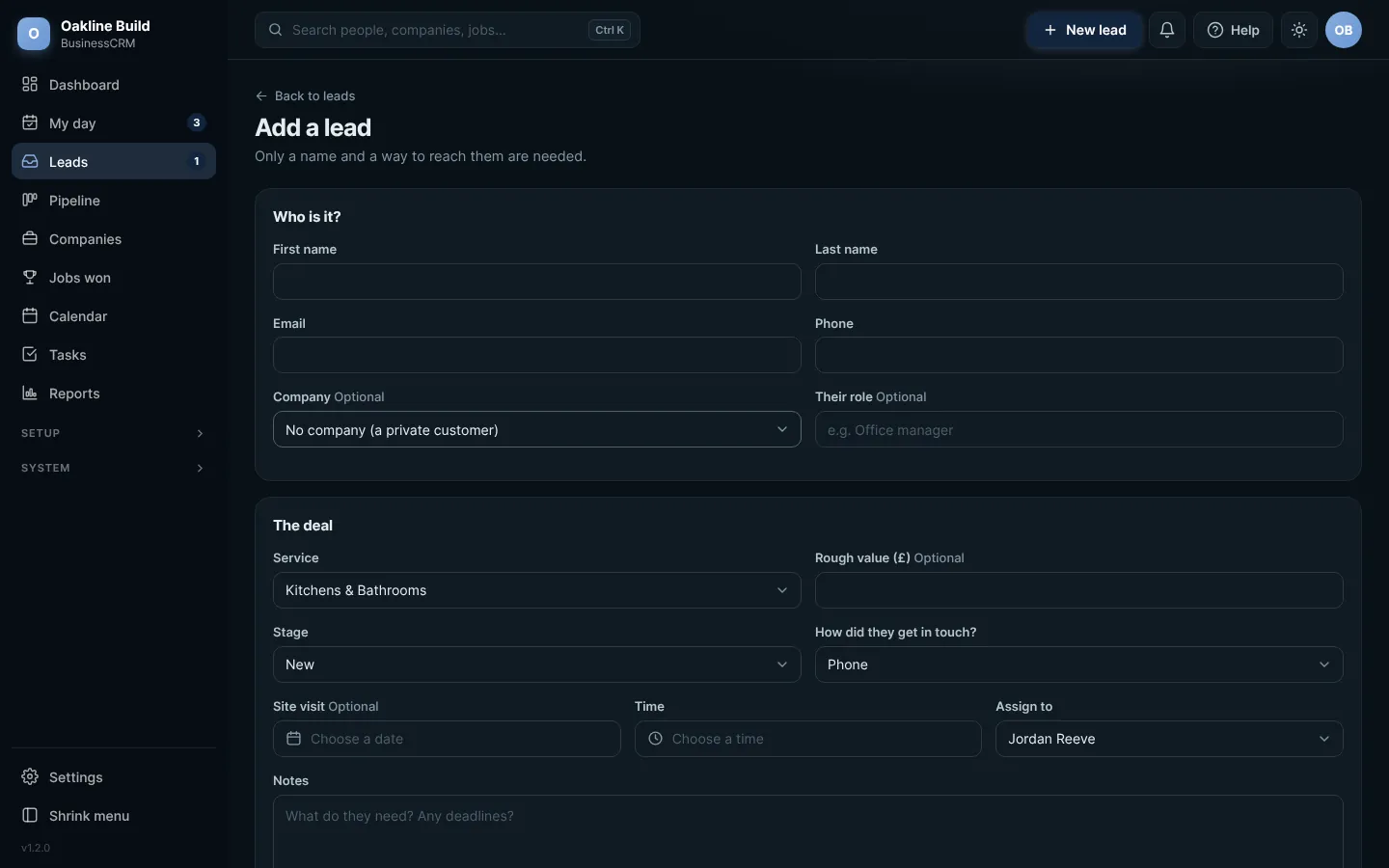
Task: Open the How did they get in touch dropdown
Action: pos(1079,665)
